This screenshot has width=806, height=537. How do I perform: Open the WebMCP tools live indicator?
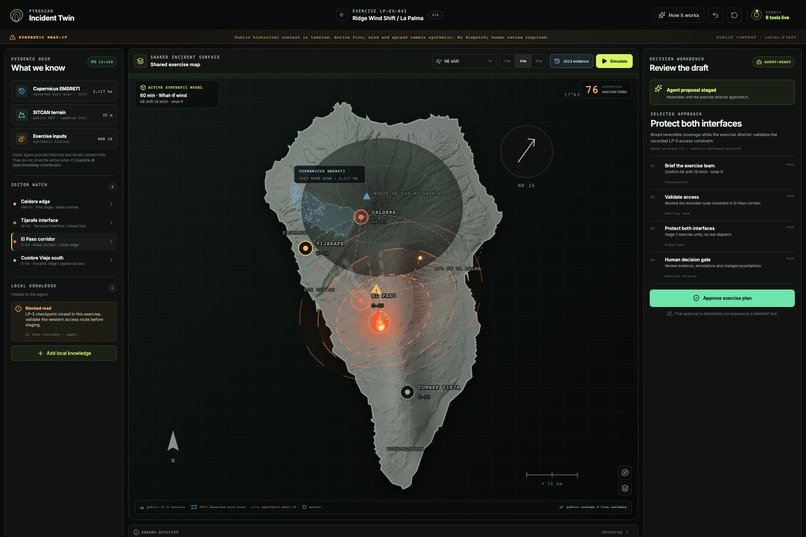tap(772, 15)
